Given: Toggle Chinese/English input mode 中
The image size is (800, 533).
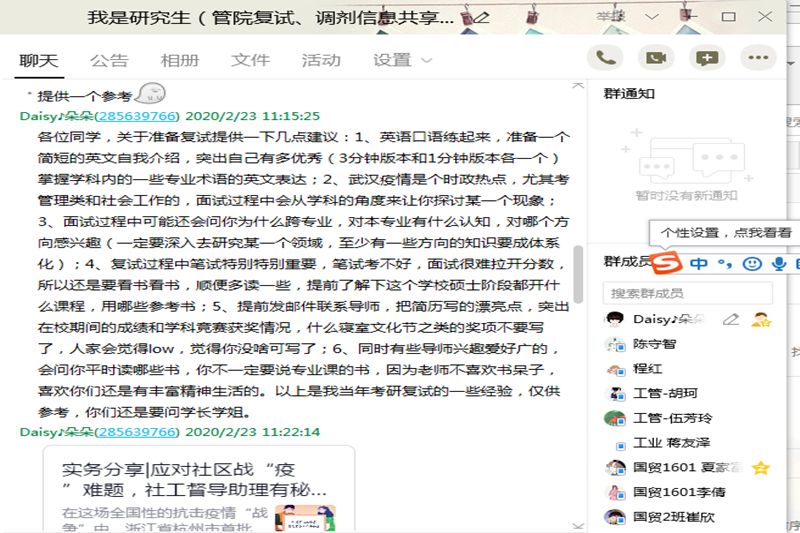Looking at the screenshot, I should click(698, 264).
